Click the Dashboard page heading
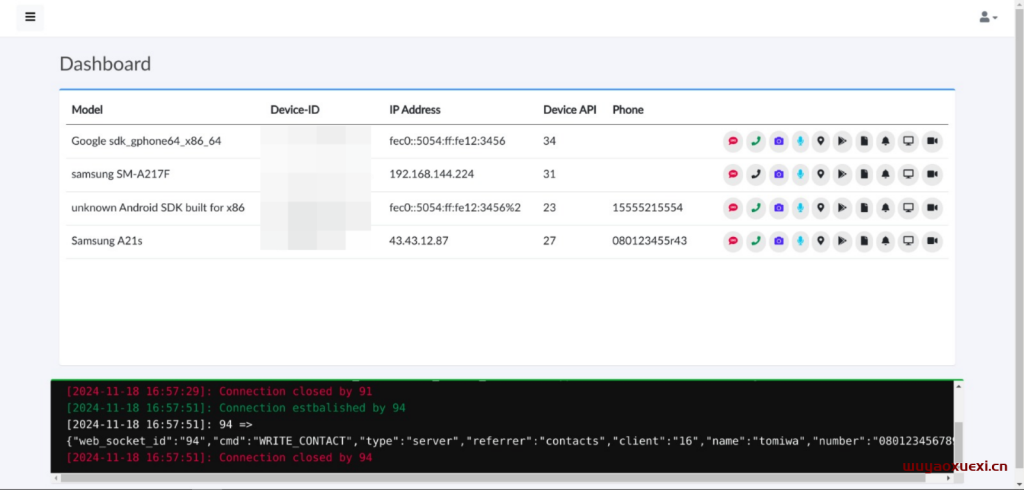 (x=105, y=63)
